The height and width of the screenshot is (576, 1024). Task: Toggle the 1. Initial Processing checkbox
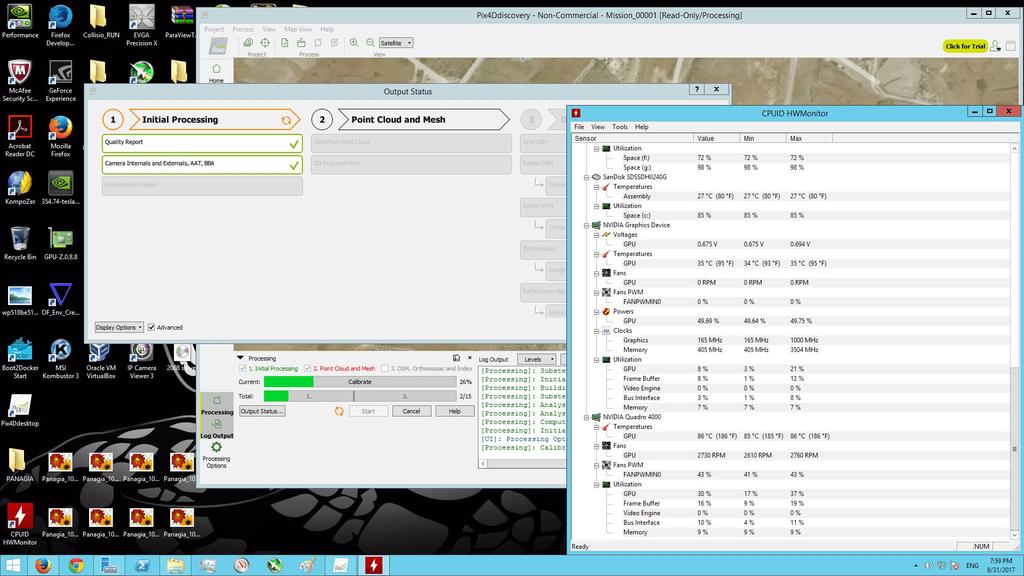point(242,368)
